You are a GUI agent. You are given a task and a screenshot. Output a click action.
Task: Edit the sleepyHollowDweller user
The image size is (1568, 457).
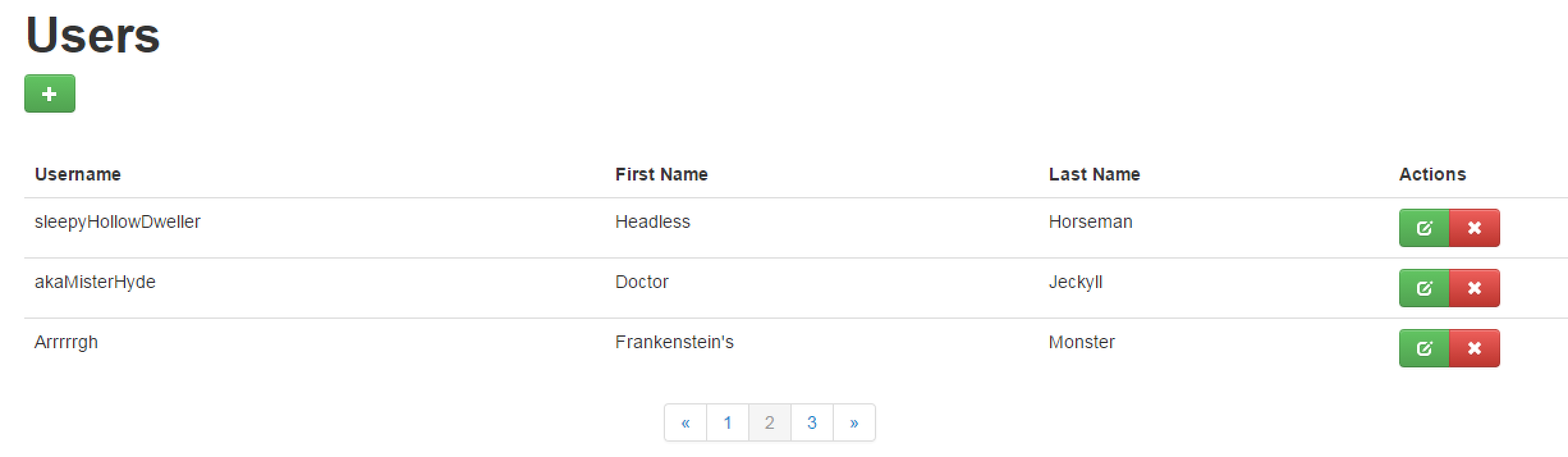tap(1424, 228)
